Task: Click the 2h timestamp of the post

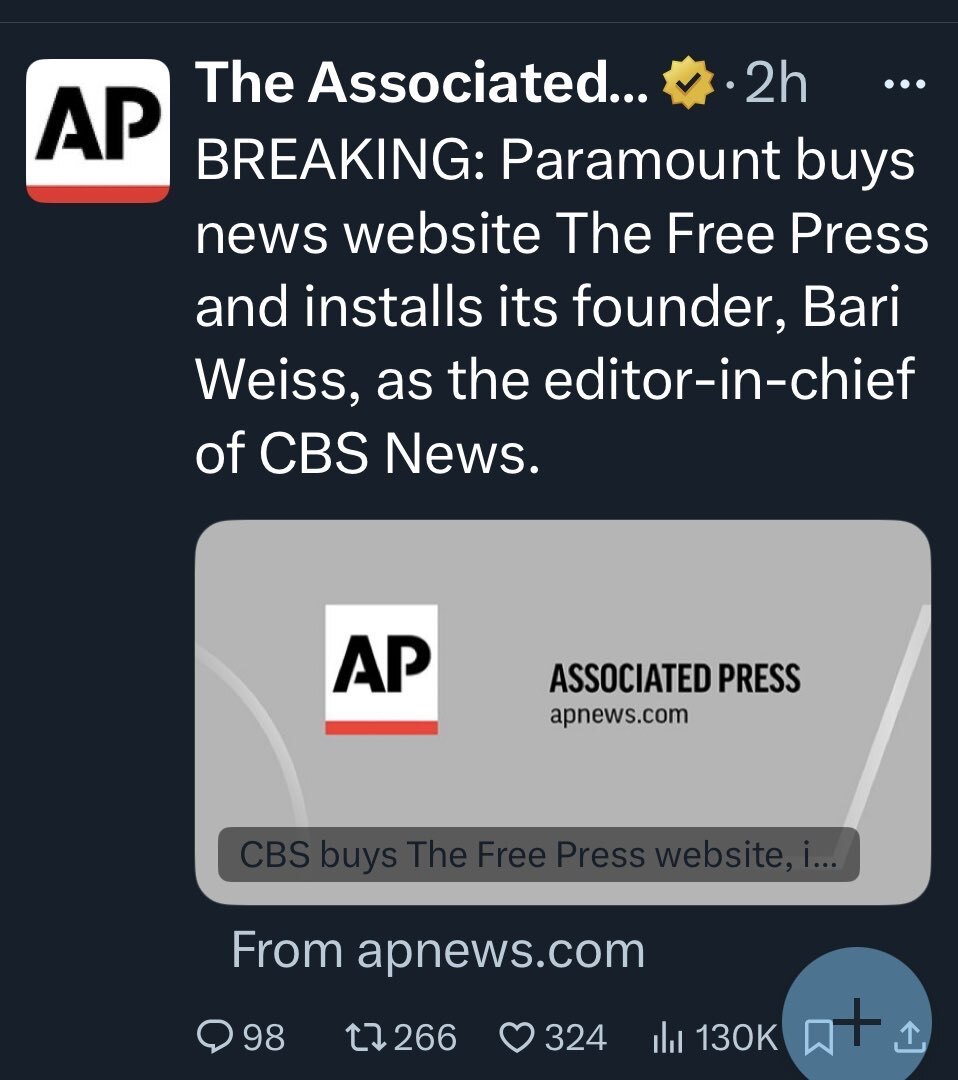Action: tap(776, 83)
